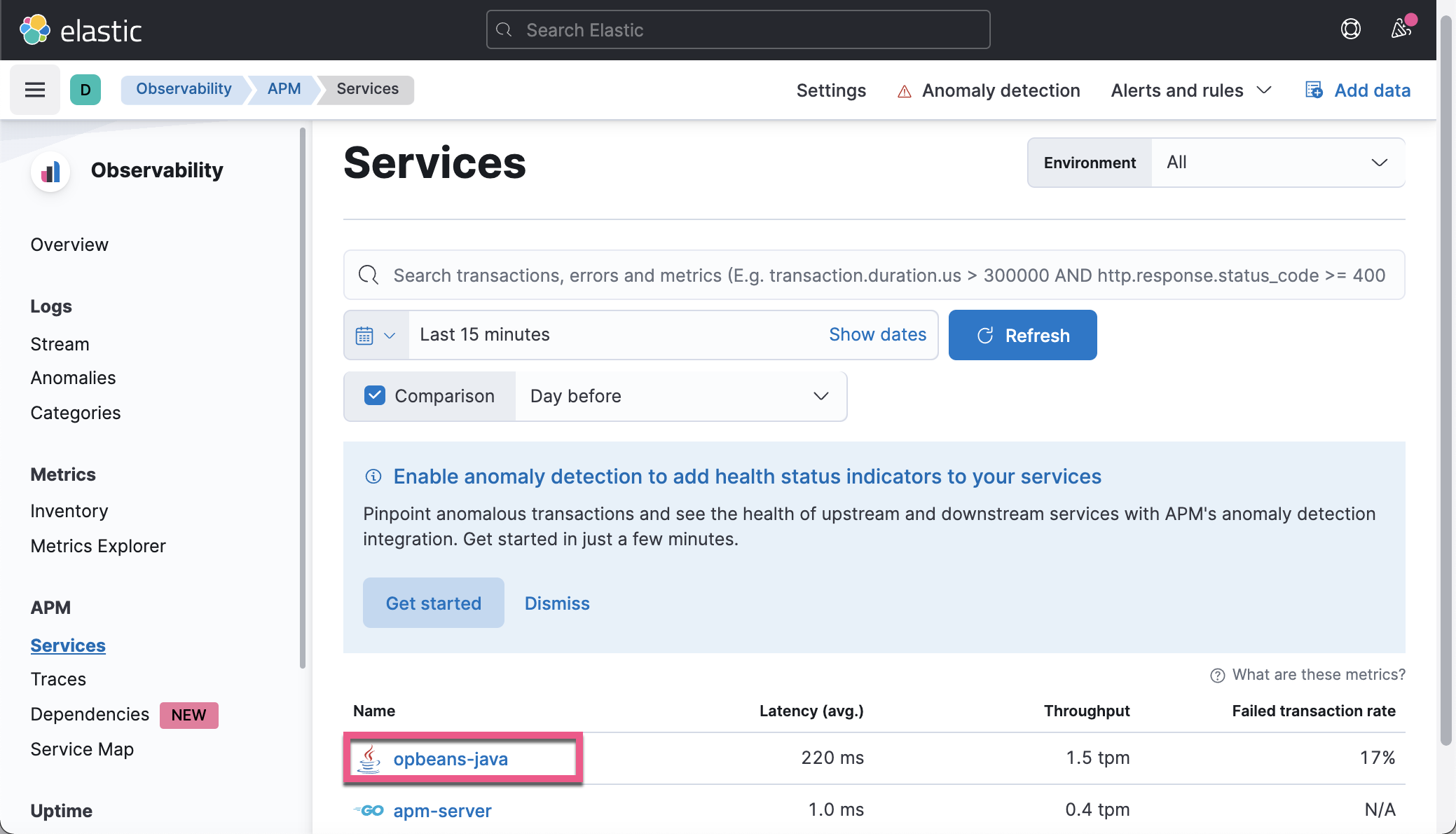Click the anomaly detection warning triangle
This screenshot has width=1456, height=834.
[x=905, y=90]
